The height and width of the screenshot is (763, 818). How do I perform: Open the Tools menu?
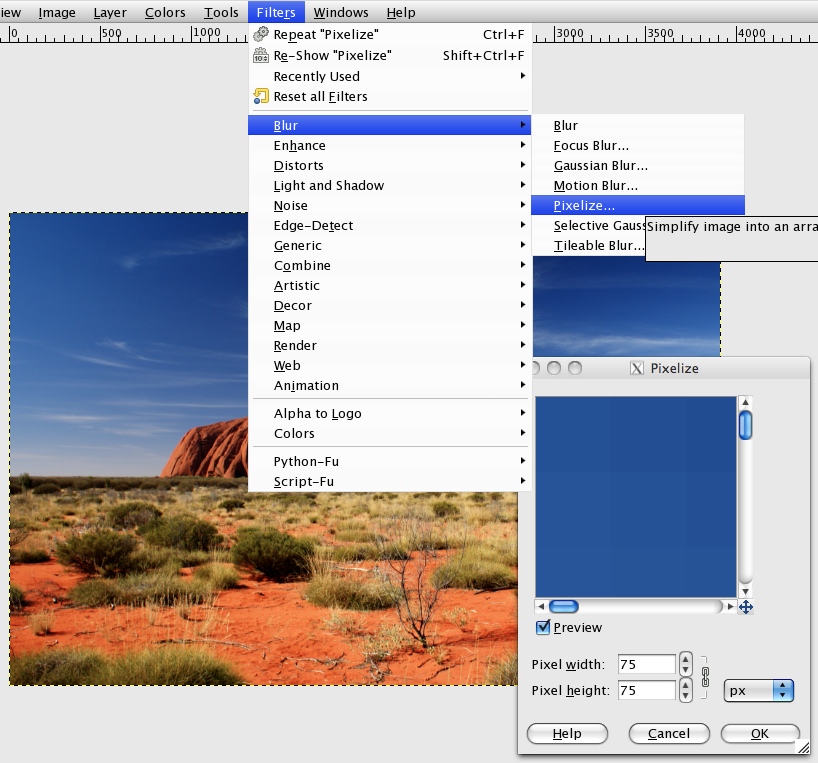(221, 12)
